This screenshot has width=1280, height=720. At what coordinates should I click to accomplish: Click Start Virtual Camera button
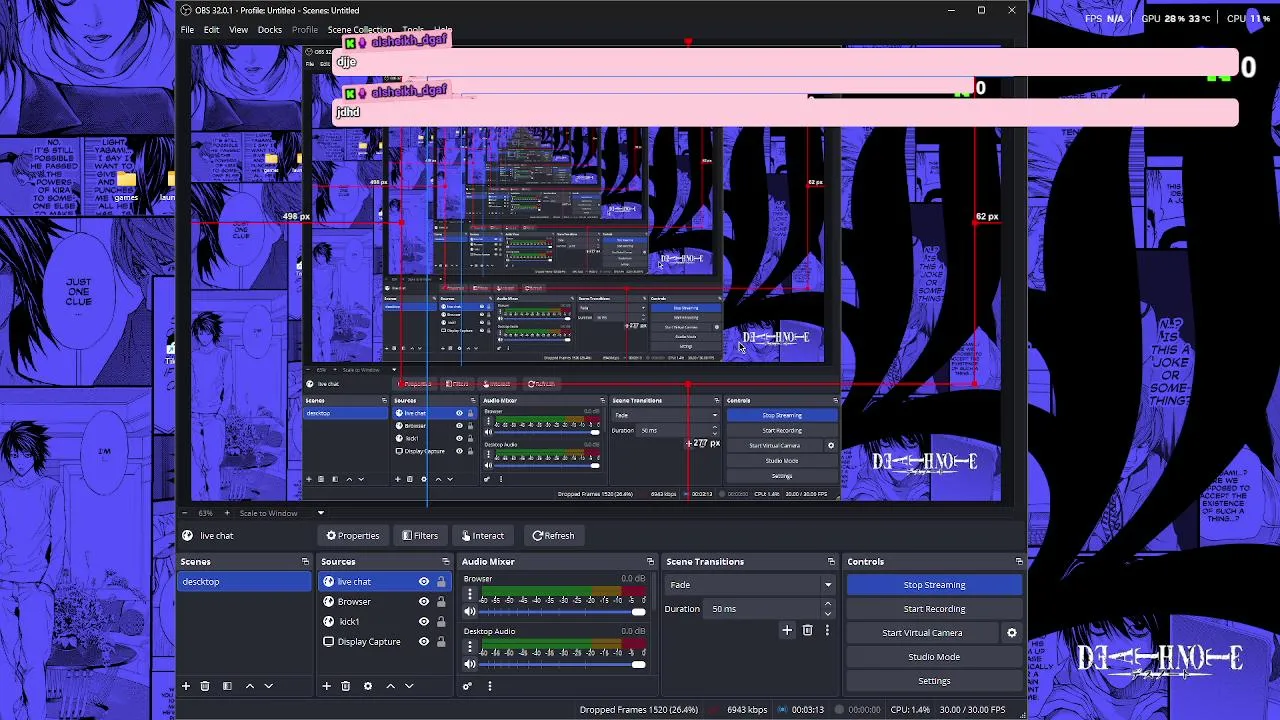(922, 633)
